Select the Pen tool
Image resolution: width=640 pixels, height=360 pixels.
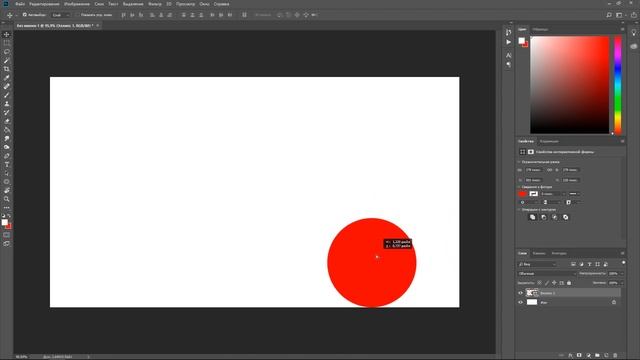[x=7, y=156]
